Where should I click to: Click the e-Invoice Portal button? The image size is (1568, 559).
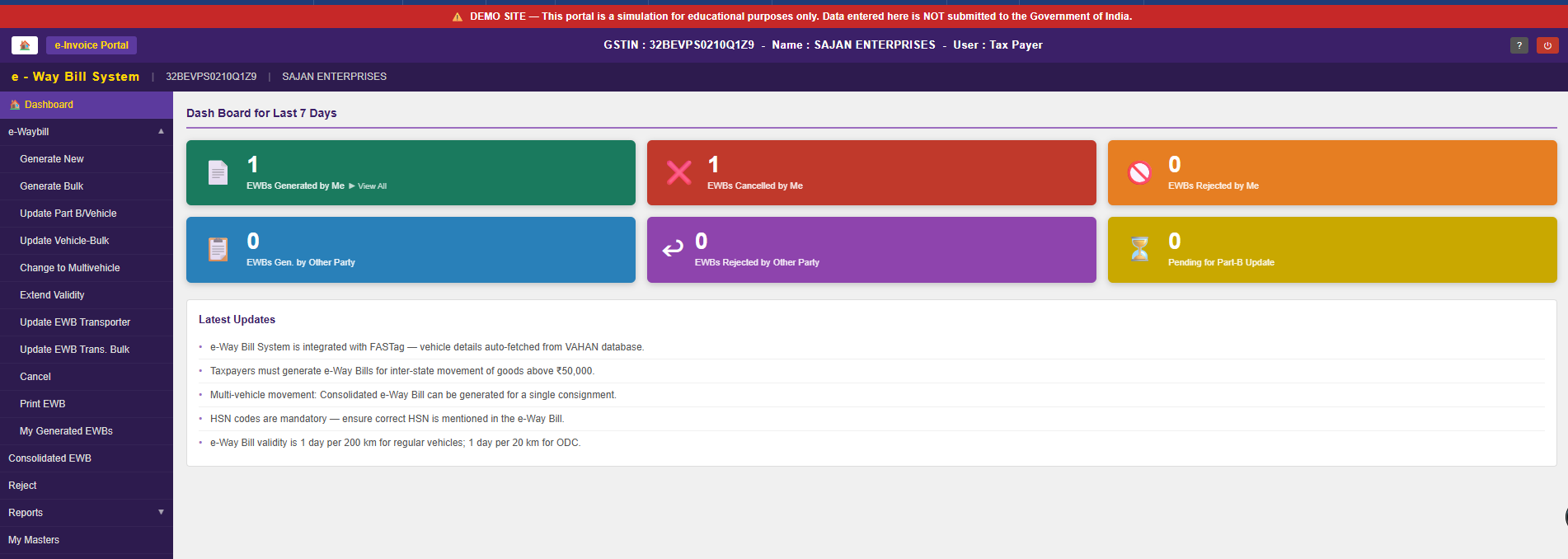click(x=92, y=45)
